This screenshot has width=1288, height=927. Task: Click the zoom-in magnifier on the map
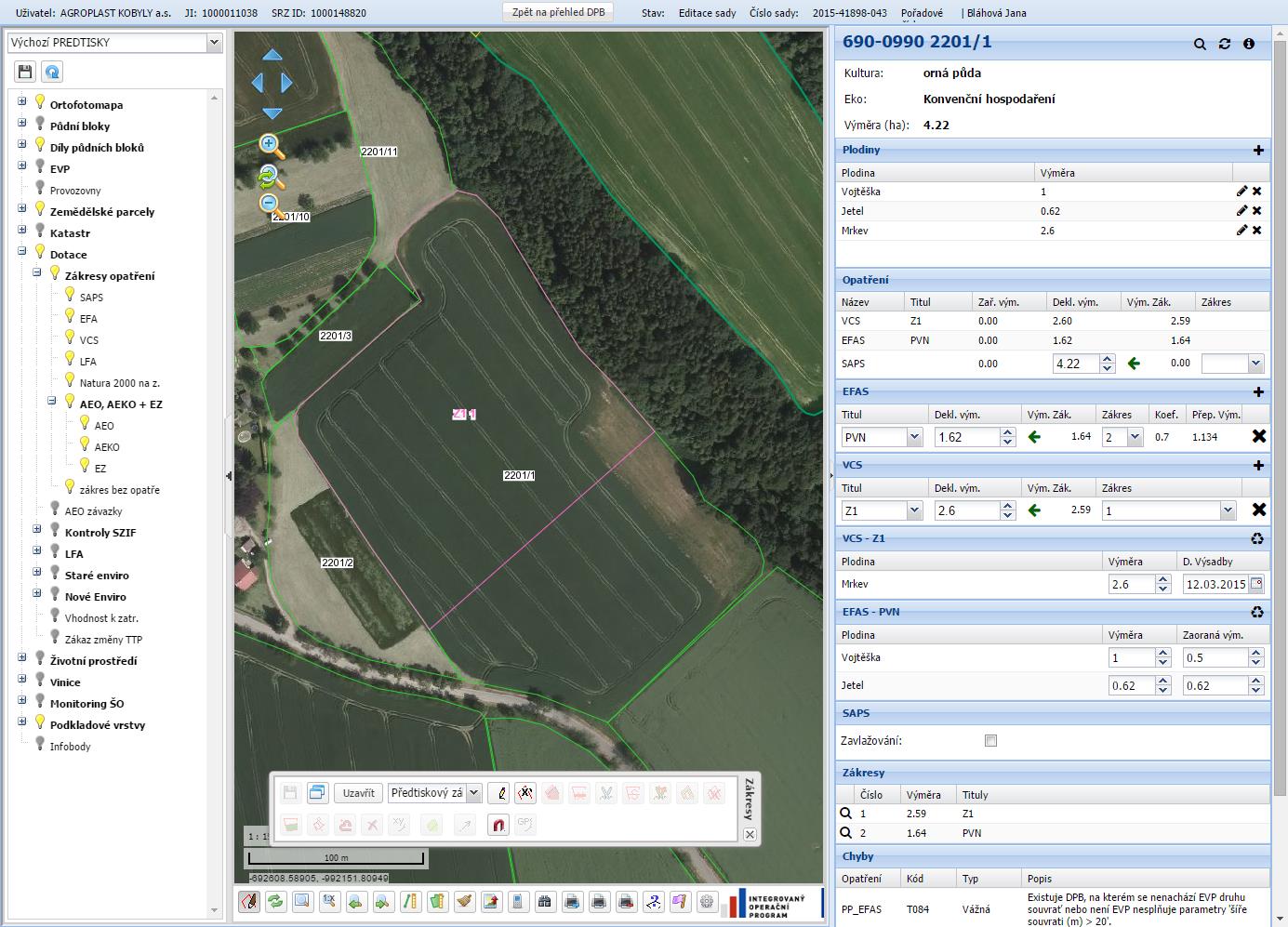coord(271,144)
